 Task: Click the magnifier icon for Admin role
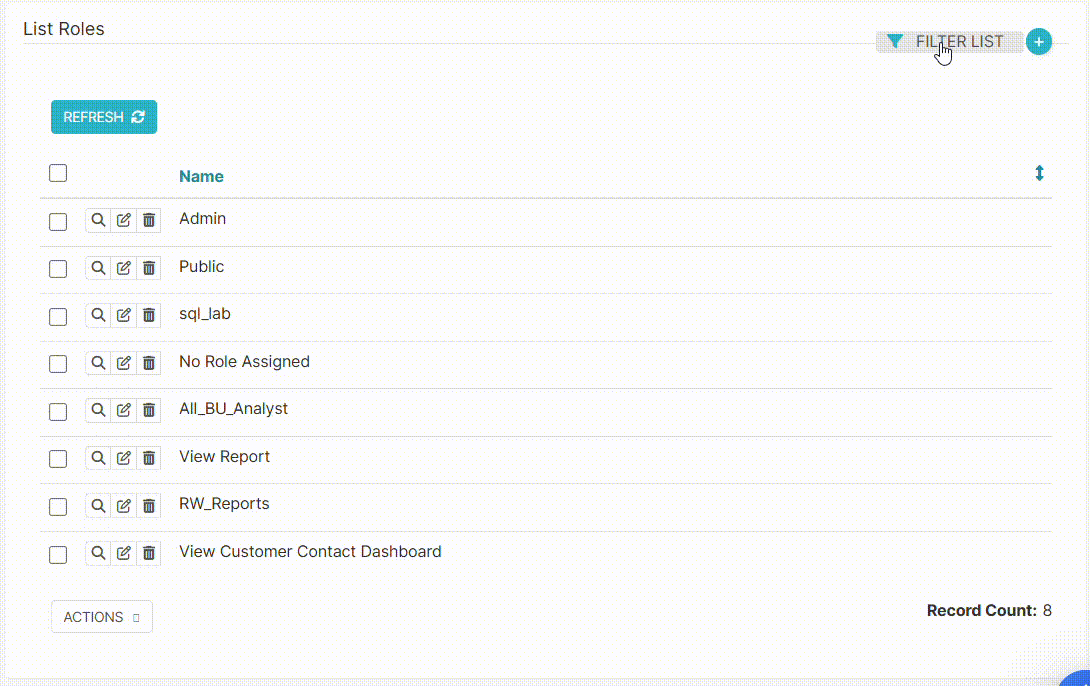click(98, 220)
